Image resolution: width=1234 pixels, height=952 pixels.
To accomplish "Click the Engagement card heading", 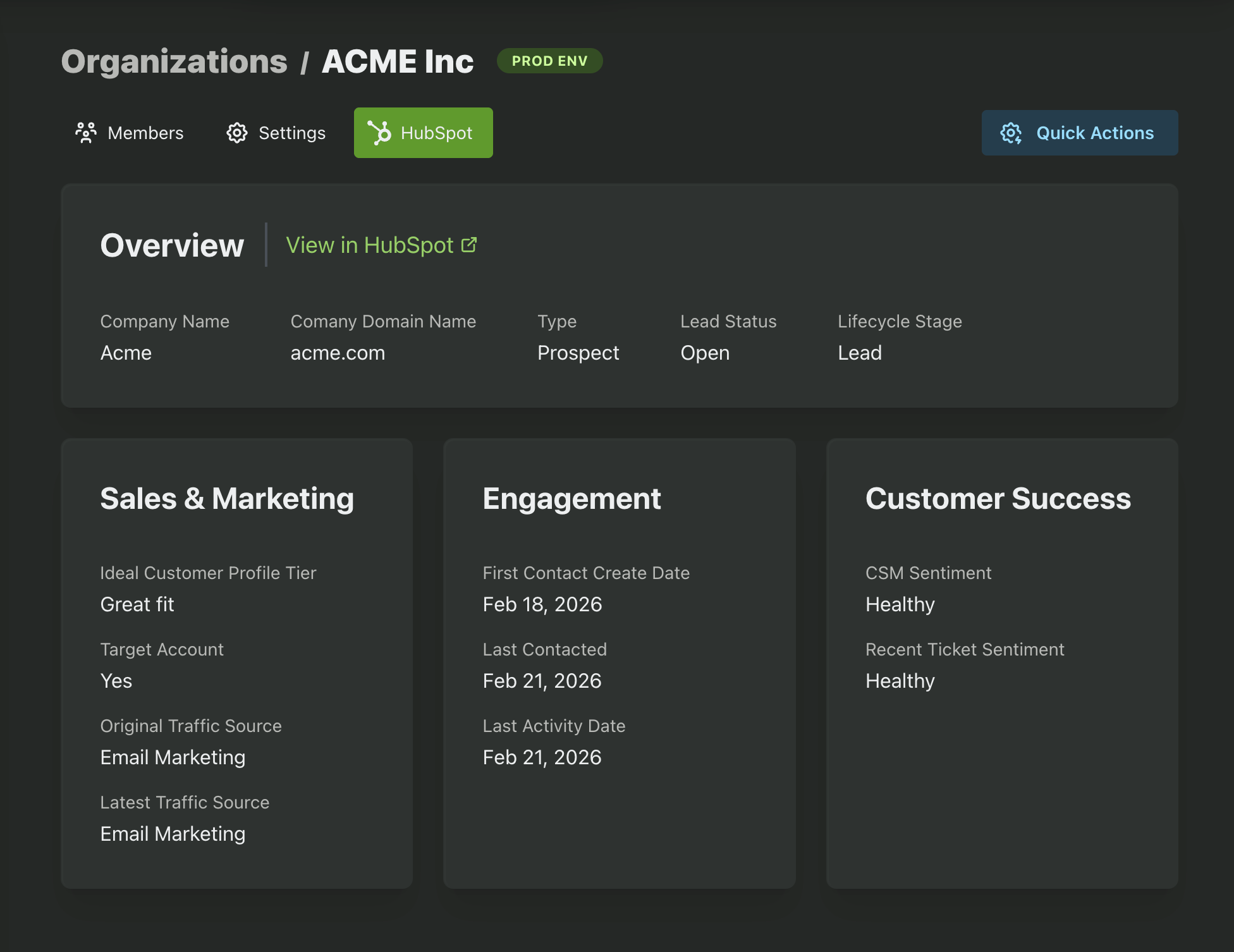I will coord(571,499).
